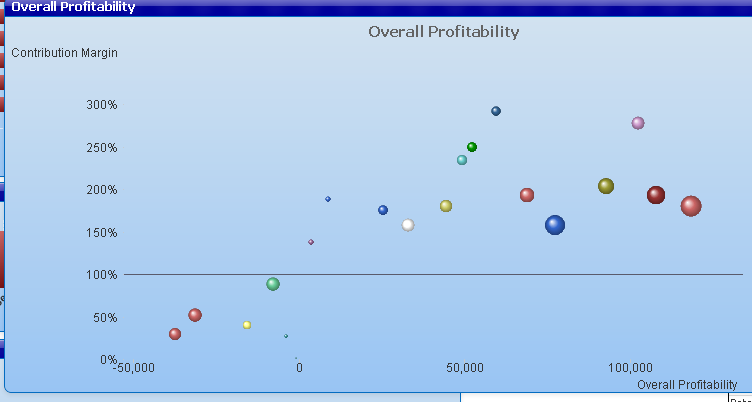Click the tiny blue diamond near 190%
Viewport: 752px width, 402px height.
point(328,199)
